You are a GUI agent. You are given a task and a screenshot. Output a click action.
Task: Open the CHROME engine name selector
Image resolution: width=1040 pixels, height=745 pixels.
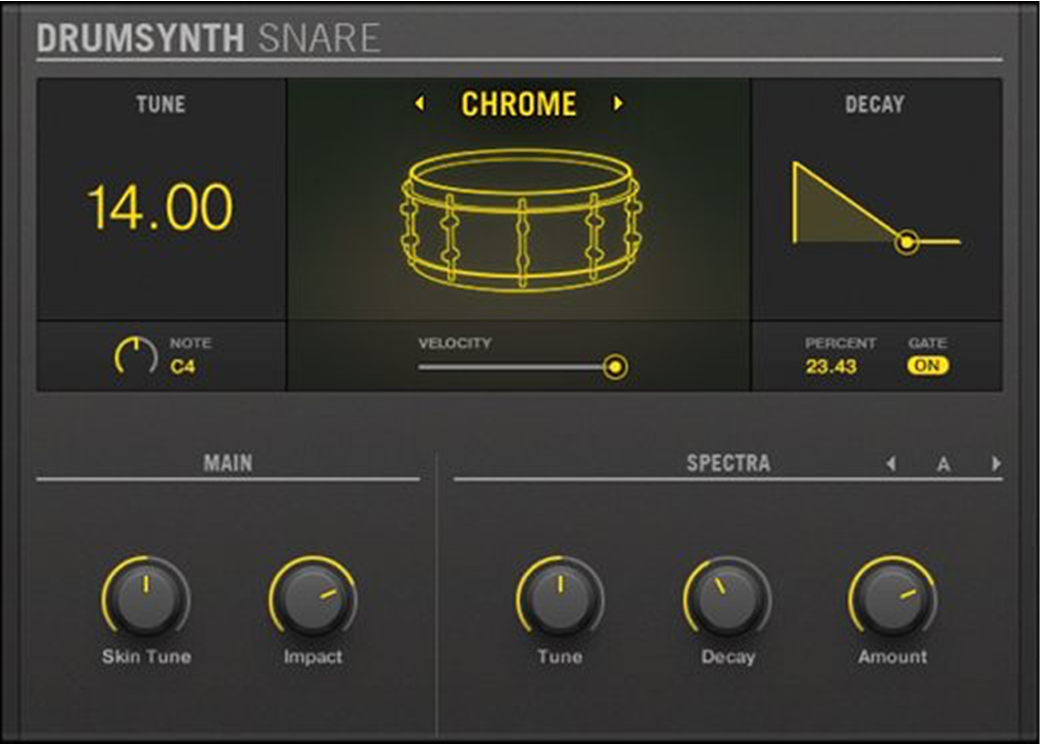tap(519, 104)
